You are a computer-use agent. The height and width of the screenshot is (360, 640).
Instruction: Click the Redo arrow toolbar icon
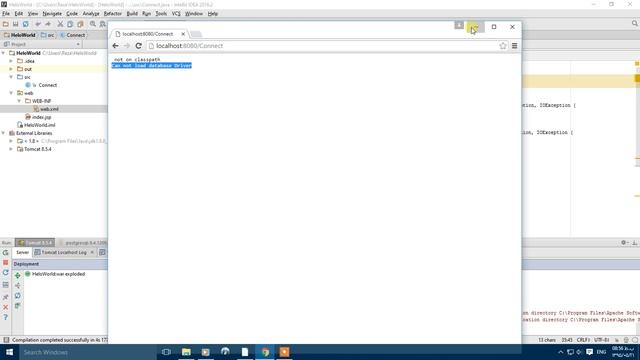(48, 24)
